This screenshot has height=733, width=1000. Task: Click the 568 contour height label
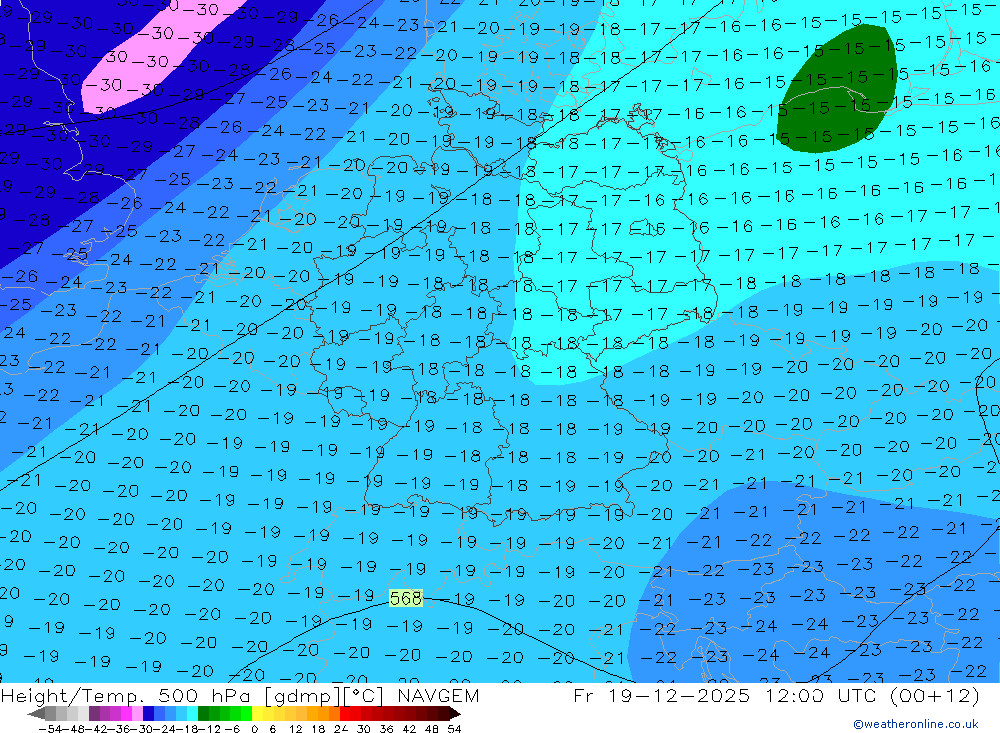[x=406, y=598]
